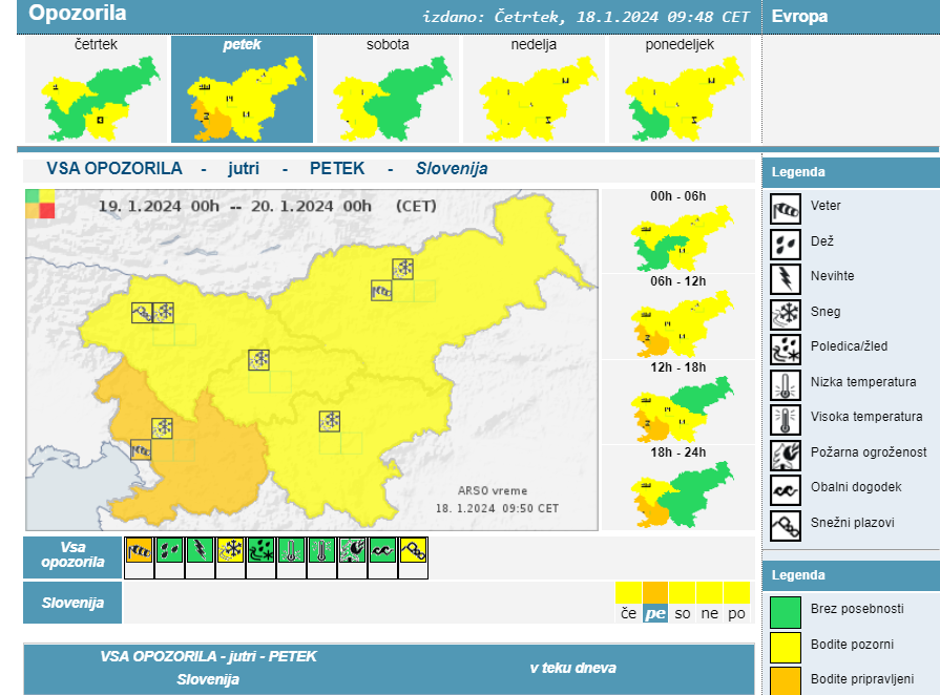Click the fire danger filter icon below map

(353, 549)
